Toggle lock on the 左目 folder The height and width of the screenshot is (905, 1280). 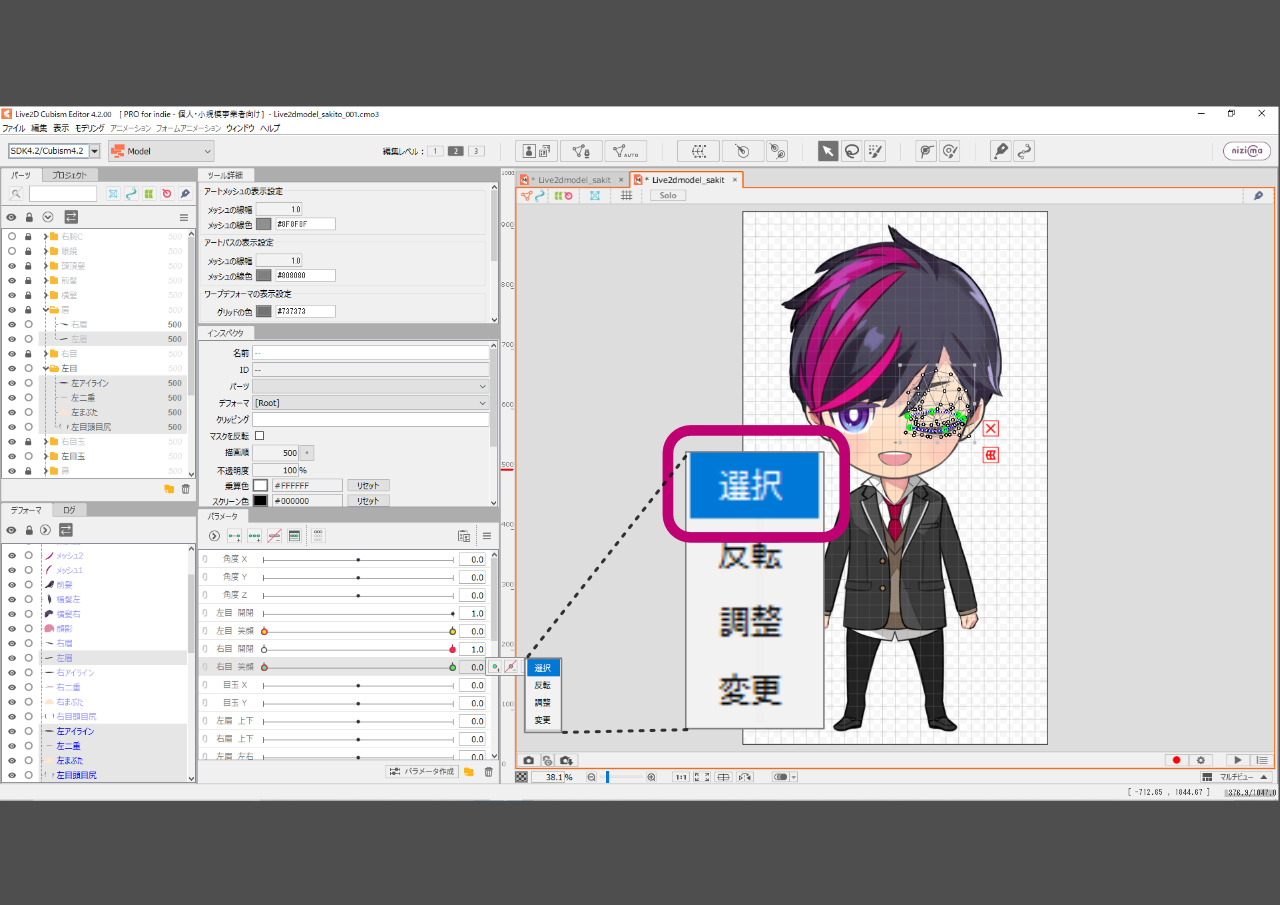click(x=29, y=368)
